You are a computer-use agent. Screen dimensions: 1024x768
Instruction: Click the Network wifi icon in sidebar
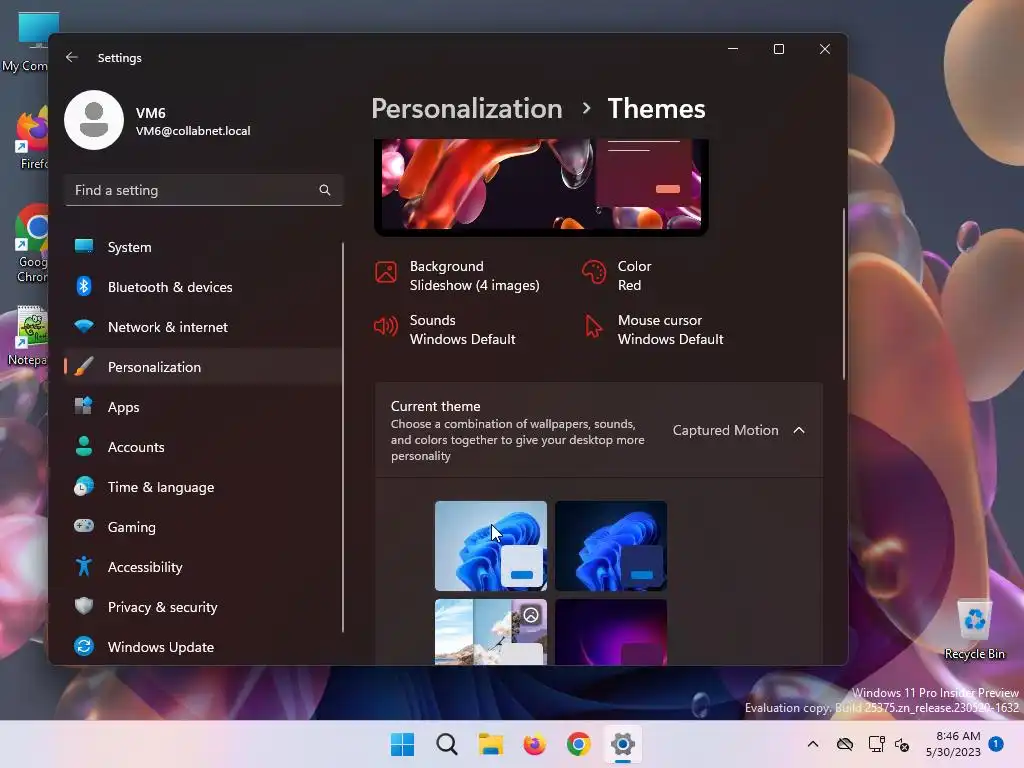tap(84, 326)
